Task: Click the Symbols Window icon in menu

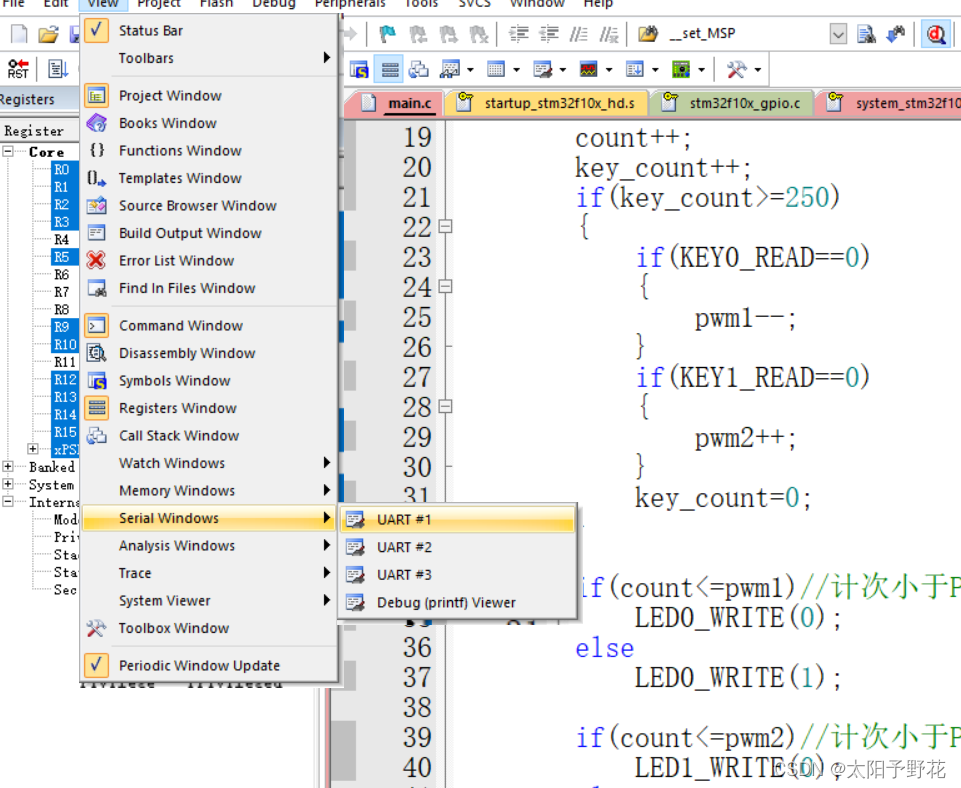Action: pyautogui.click(x=96, y=381)
